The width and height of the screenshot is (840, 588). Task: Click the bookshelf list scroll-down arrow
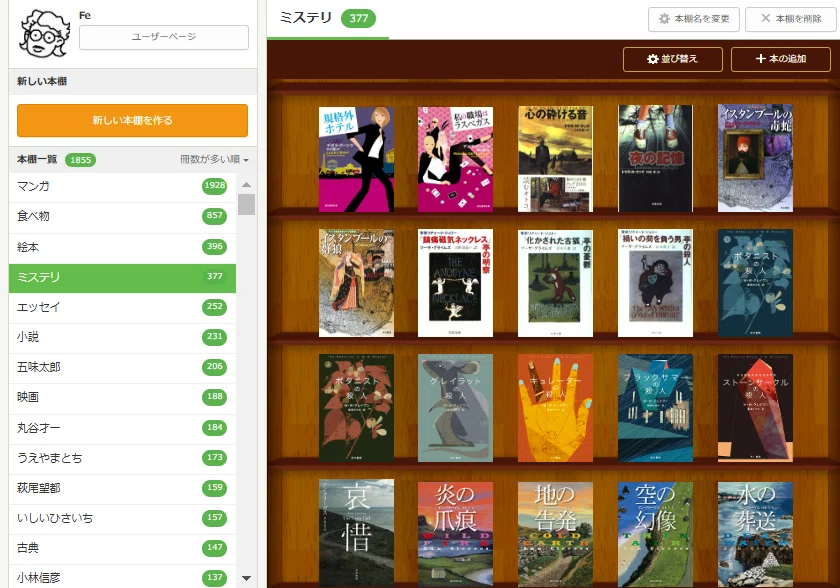click(x=246, y=578)
